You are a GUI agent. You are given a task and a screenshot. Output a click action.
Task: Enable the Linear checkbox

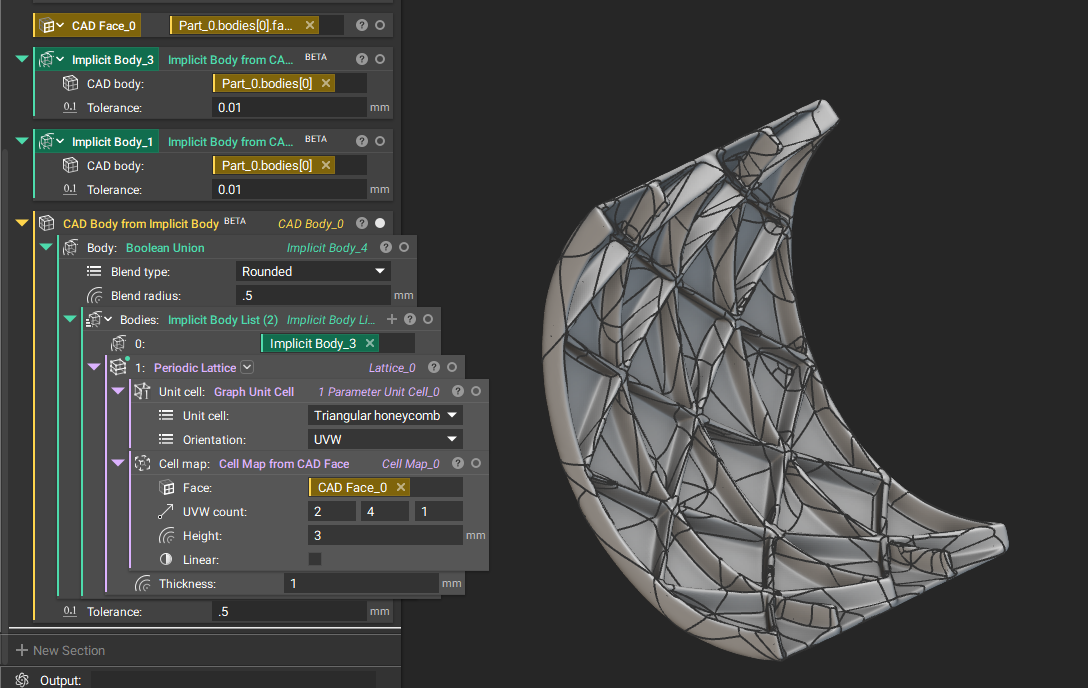(x=315, y=559)
